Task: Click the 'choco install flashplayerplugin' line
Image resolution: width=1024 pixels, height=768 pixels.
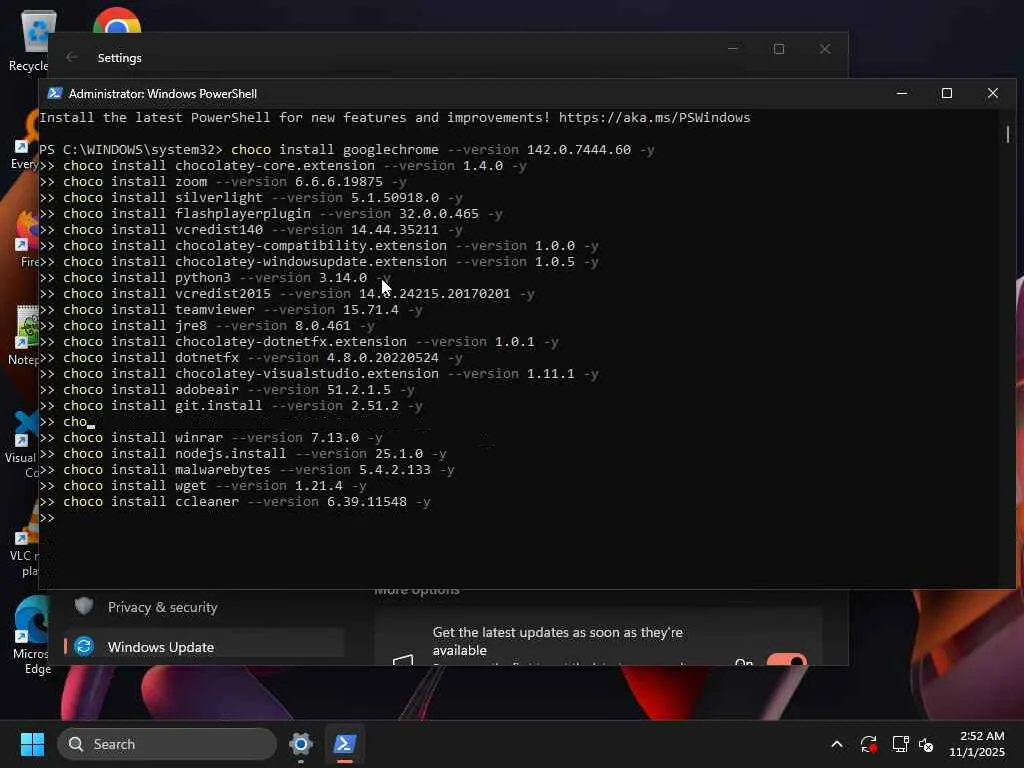Action: click(x=283, y=214)
